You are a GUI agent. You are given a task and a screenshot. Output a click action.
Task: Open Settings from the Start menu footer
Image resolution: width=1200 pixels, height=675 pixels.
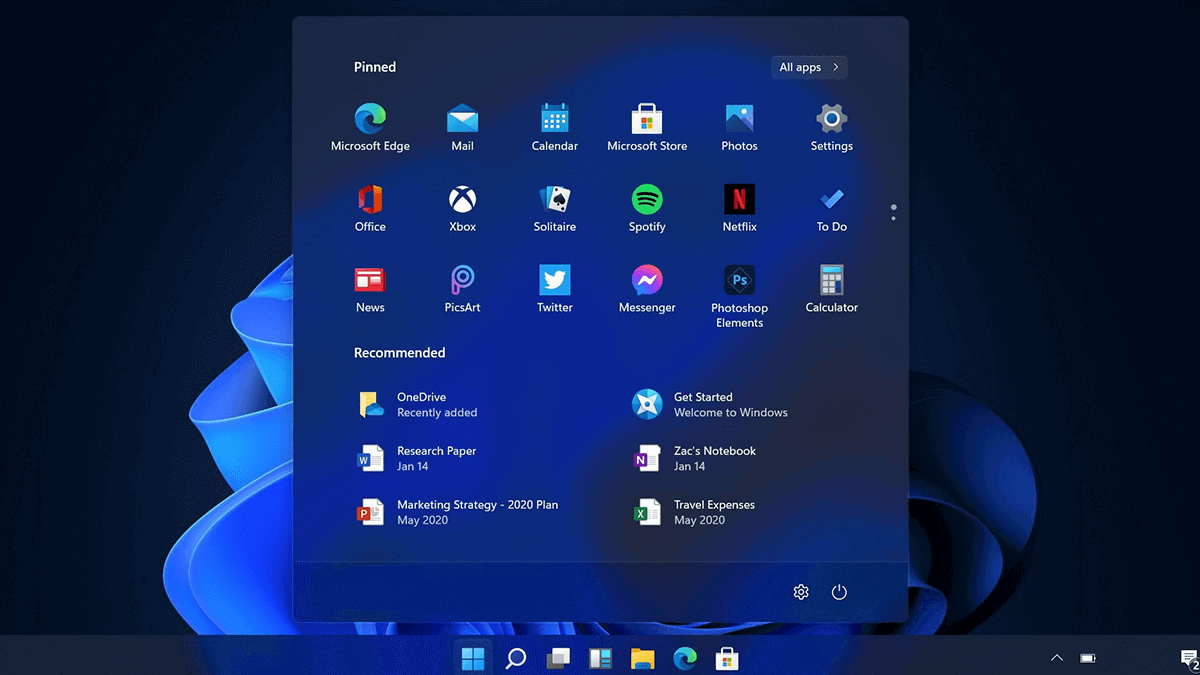[x=800, y=591]
